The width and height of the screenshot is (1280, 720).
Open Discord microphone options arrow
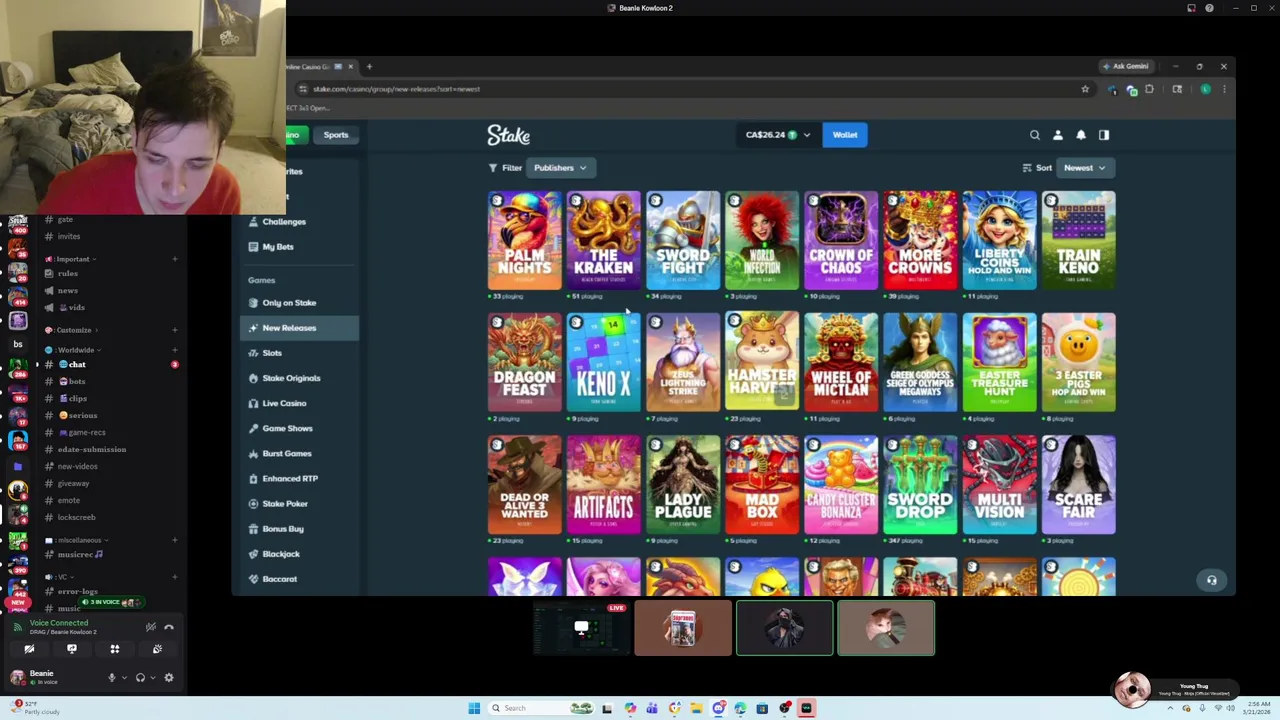pyautogui.click(x=124, y=678)
